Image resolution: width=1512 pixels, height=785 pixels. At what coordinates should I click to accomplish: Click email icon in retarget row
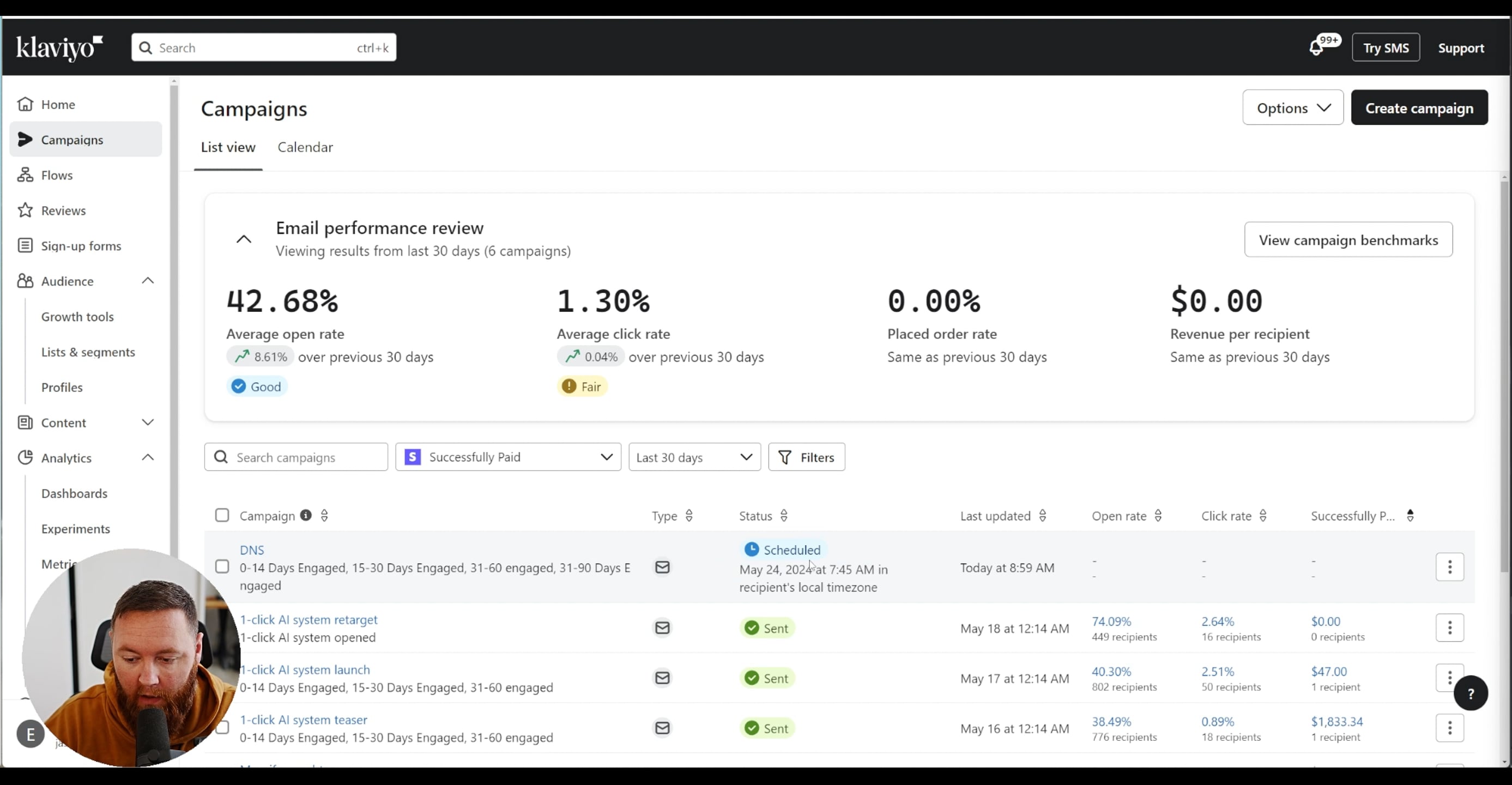[x=663, y=627]
